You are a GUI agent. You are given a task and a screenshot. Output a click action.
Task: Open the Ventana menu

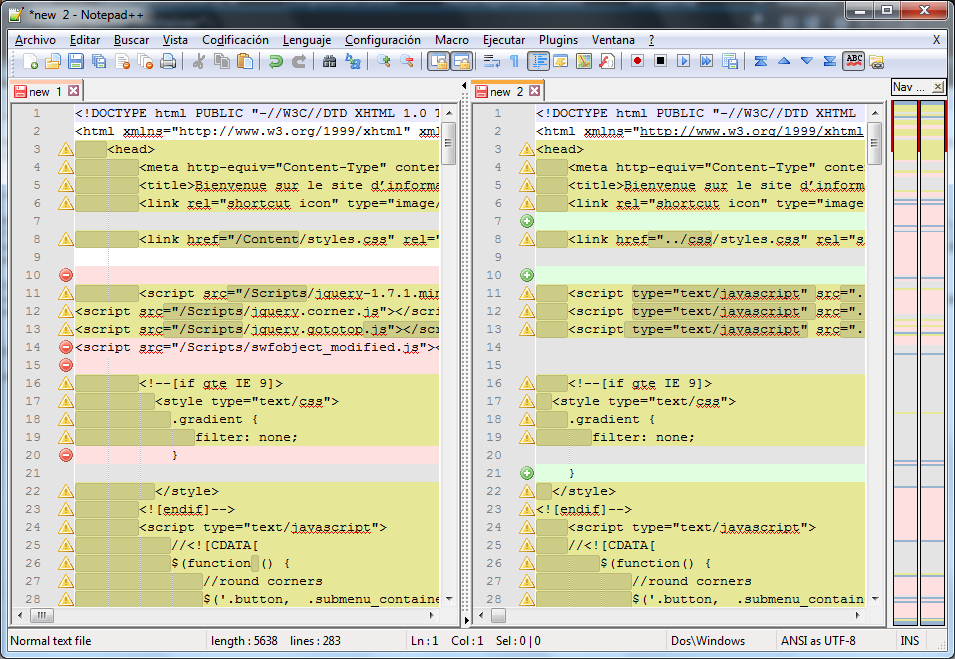click(x=613, y=40)
